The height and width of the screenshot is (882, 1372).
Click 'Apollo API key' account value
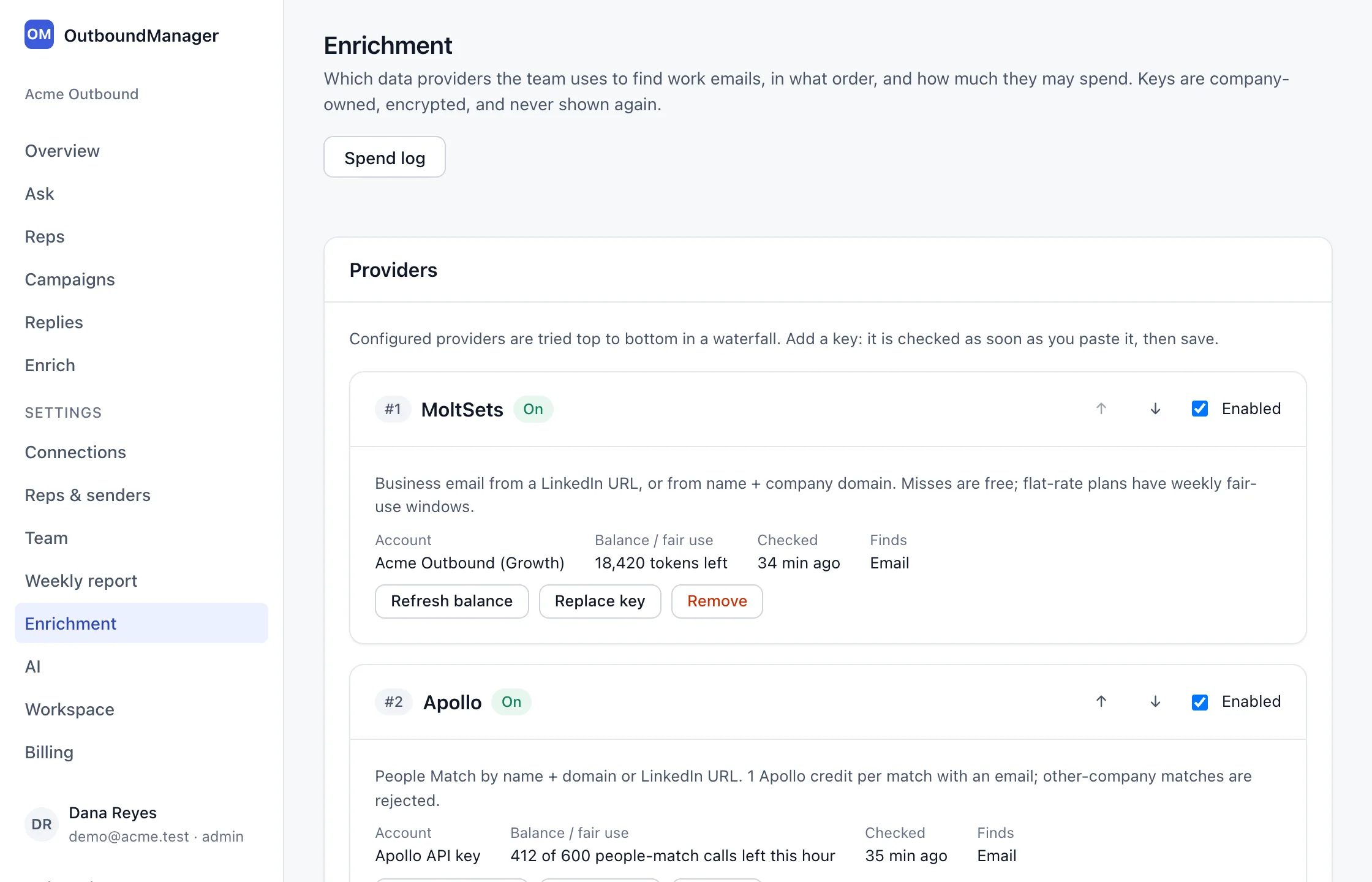(428, 856)
